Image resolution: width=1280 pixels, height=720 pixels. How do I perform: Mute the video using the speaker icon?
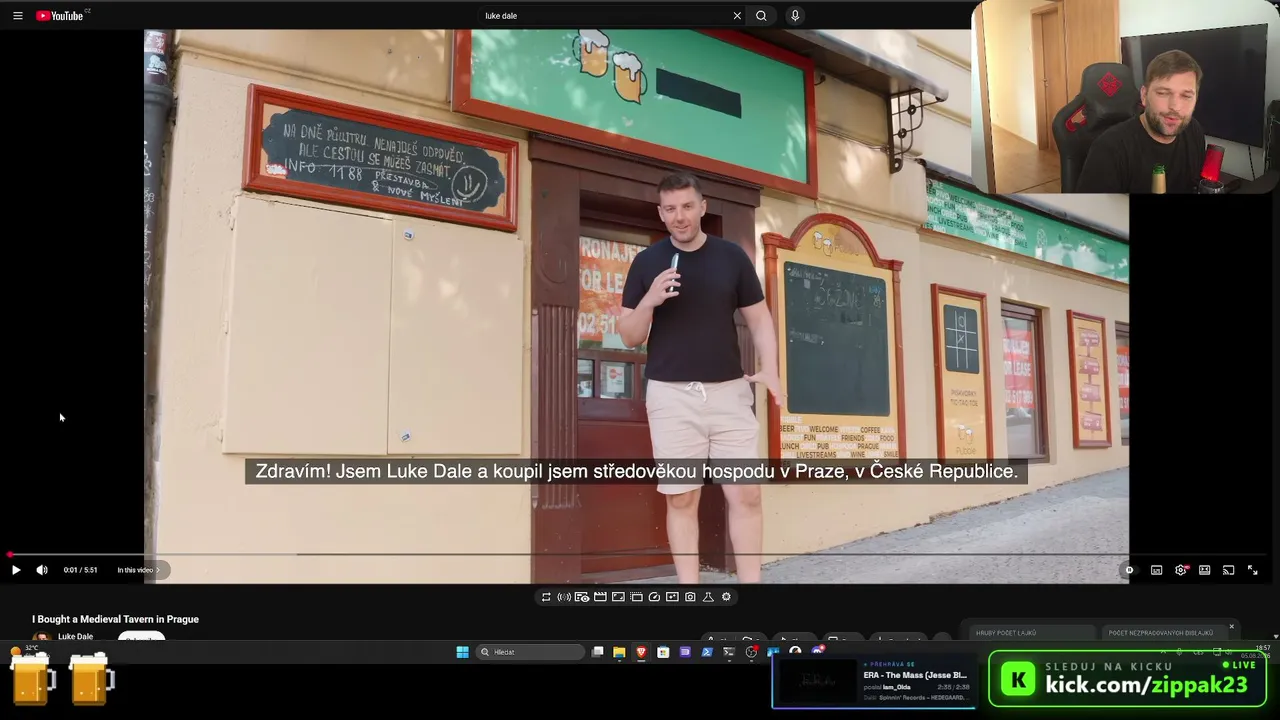click(x=42, y=570)
